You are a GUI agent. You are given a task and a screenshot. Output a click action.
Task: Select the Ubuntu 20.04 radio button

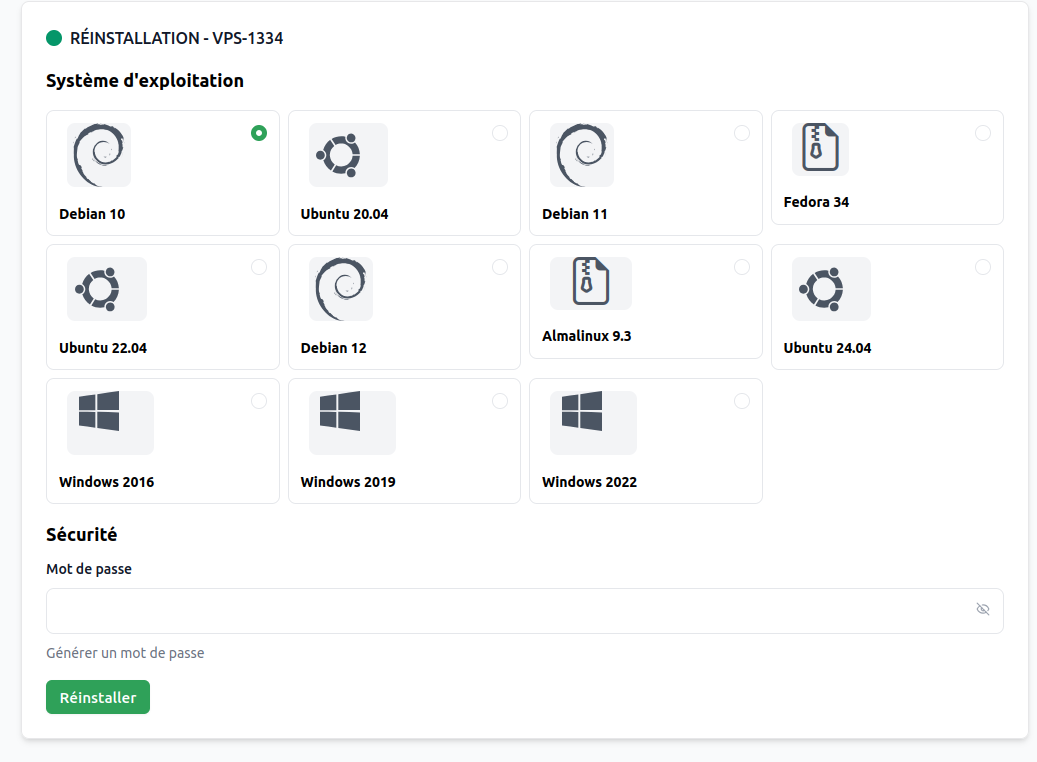500,133
